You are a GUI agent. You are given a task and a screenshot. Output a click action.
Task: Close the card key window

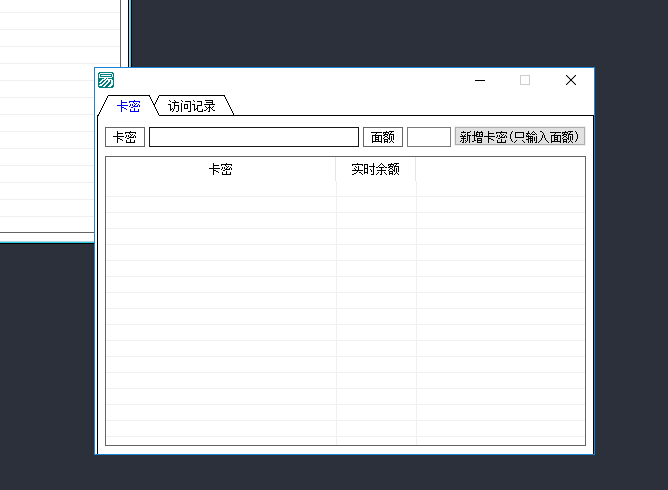570,81
